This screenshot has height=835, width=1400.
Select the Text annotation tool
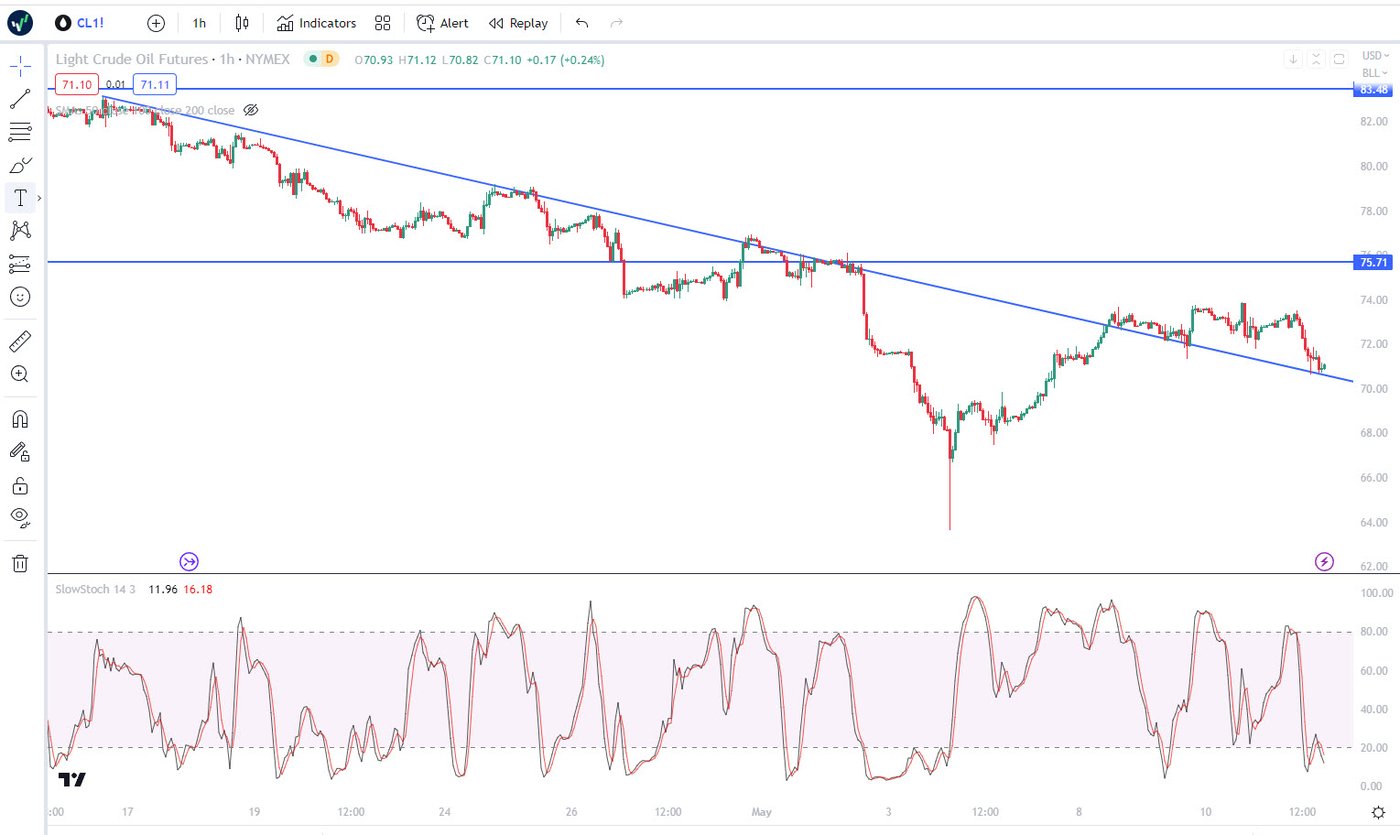tap(20, 197)
